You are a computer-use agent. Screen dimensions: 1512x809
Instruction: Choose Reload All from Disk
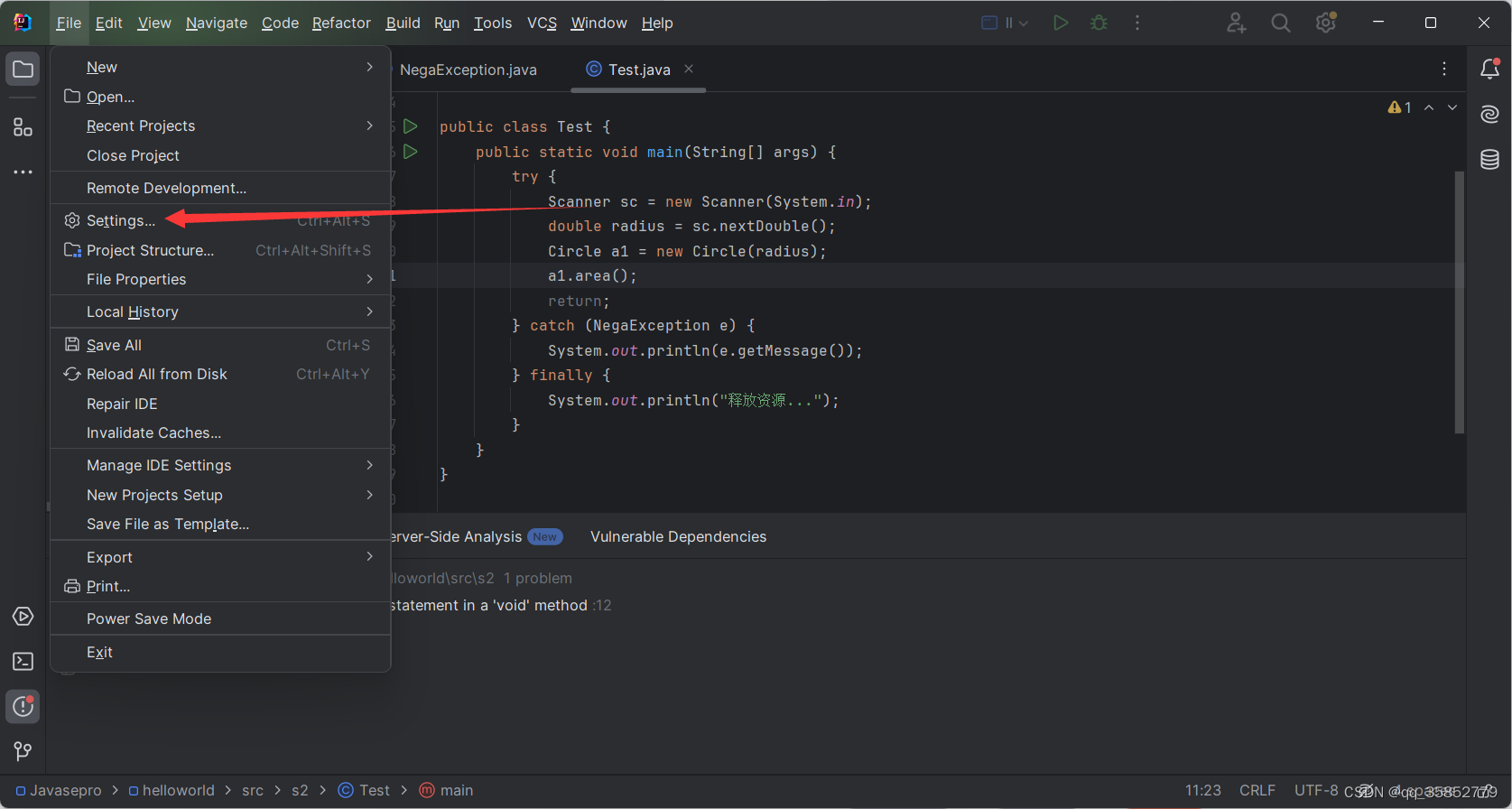[x=220, y=374]
